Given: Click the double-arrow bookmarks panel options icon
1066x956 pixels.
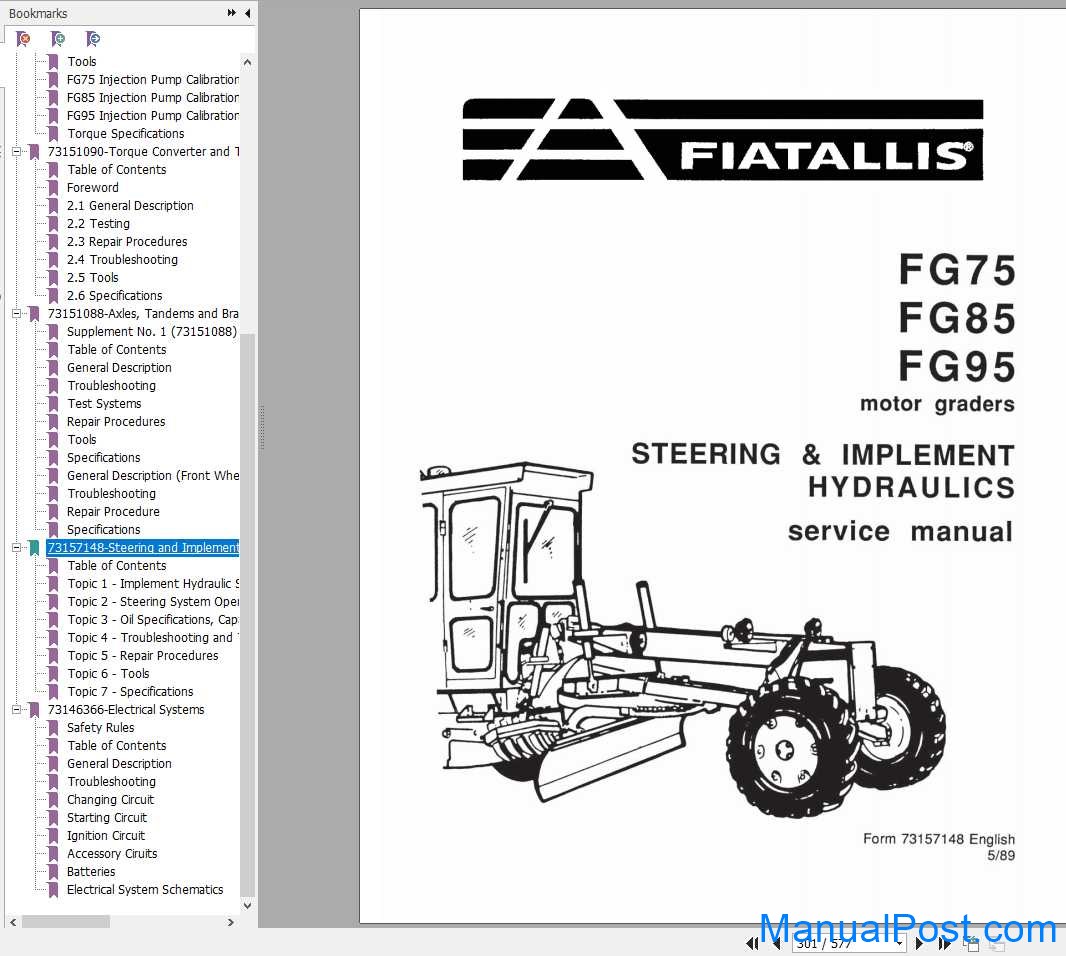Looking at the screenshot, I should pos(232,13).
